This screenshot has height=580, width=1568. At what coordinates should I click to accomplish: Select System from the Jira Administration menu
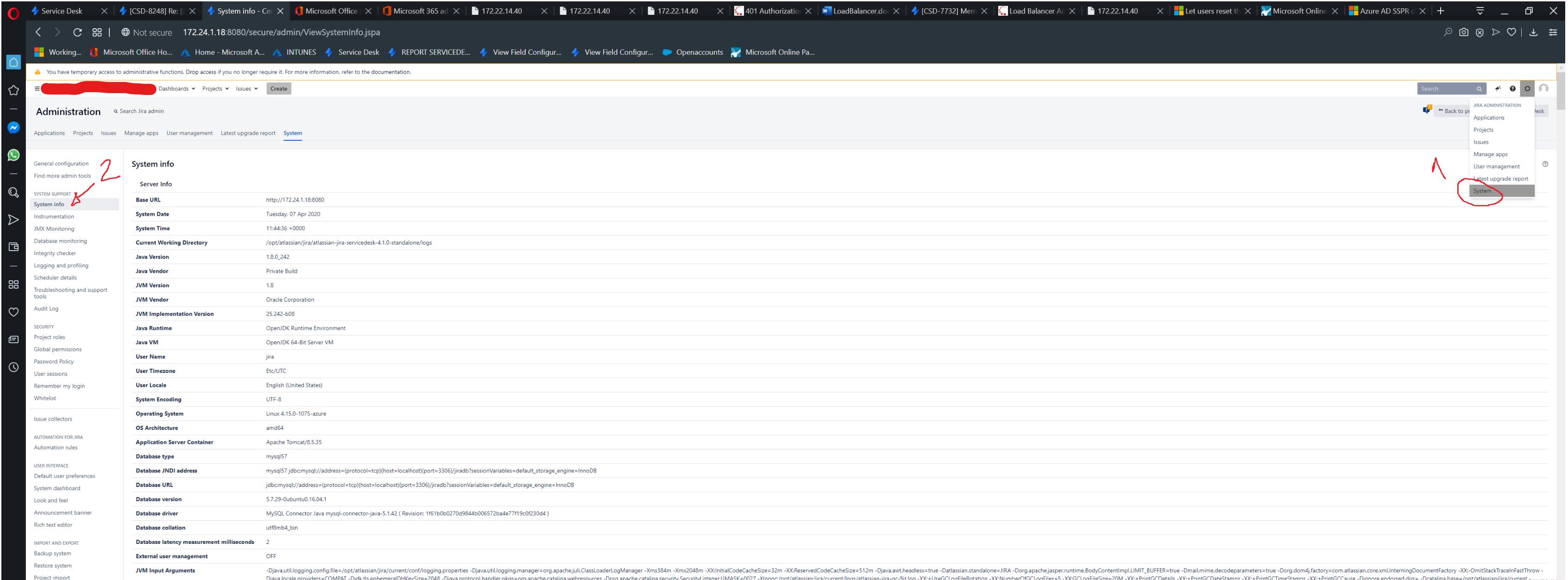point(1483,190)
